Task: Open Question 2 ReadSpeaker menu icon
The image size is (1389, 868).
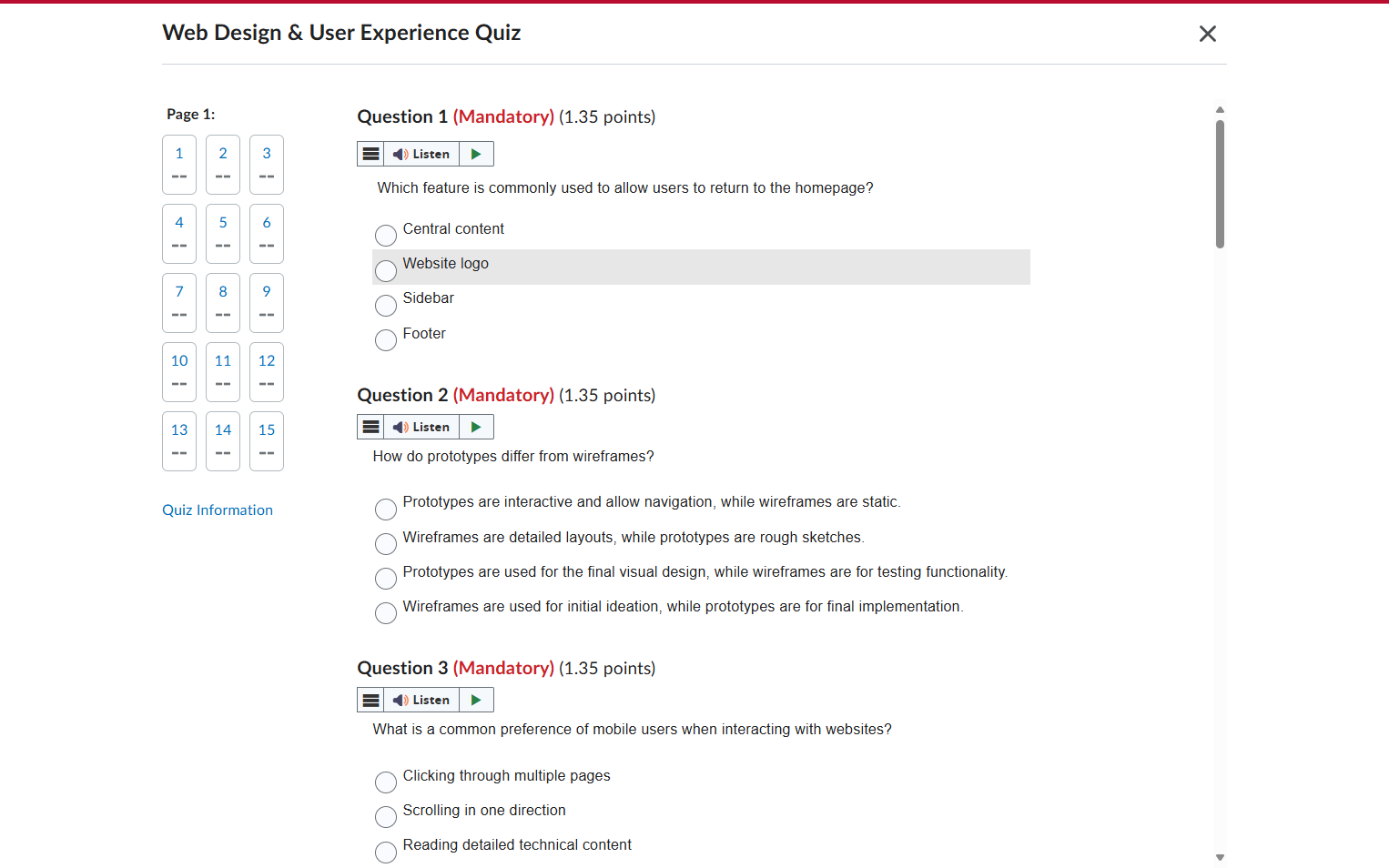Action: pos(370,427)
